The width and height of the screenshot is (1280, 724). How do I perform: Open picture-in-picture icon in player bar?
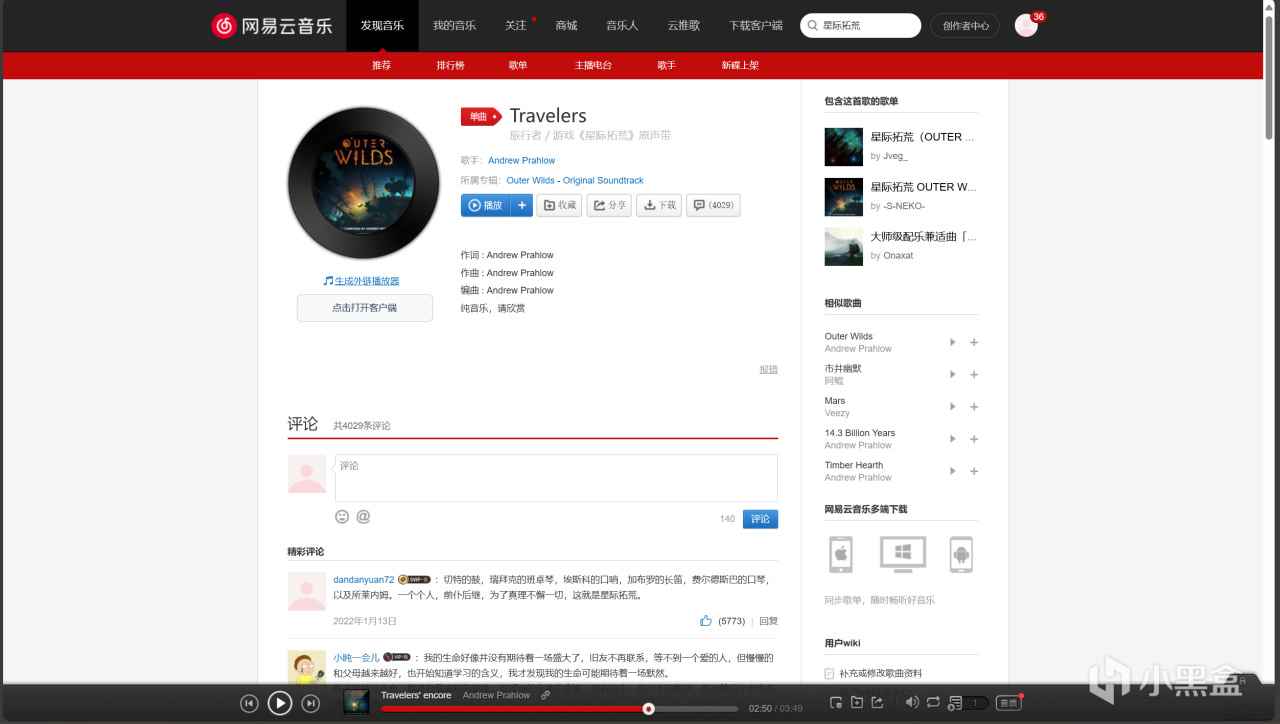point(836,703)
